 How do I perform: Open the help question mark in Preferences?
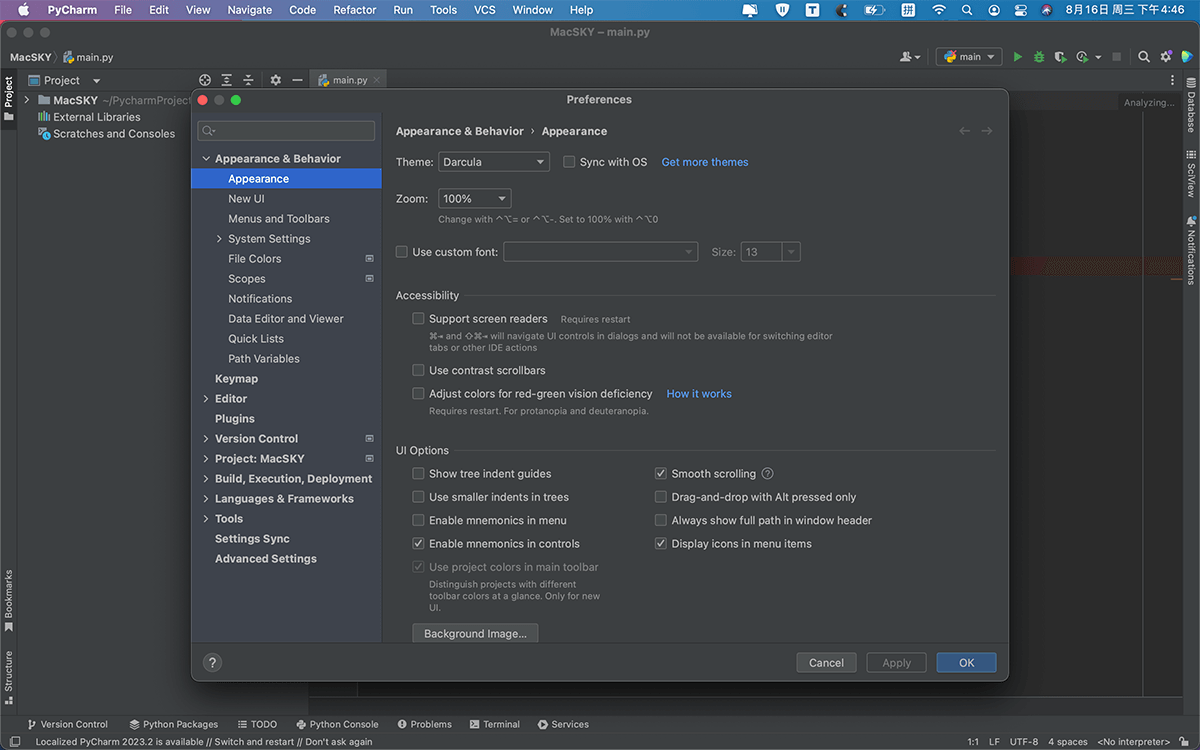pyautogui.click(x=212, y=662)
